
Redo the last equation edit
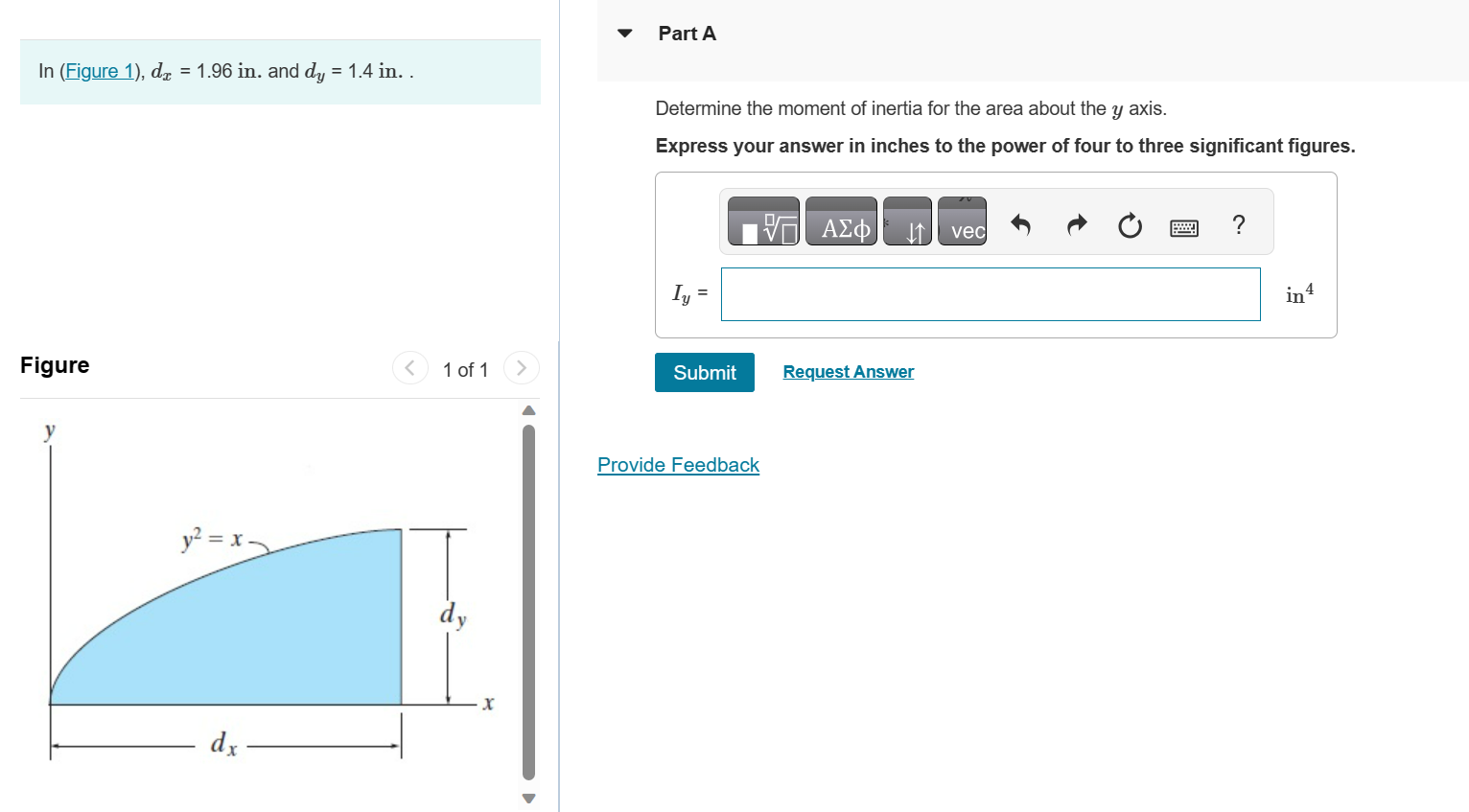(1076, 226)
